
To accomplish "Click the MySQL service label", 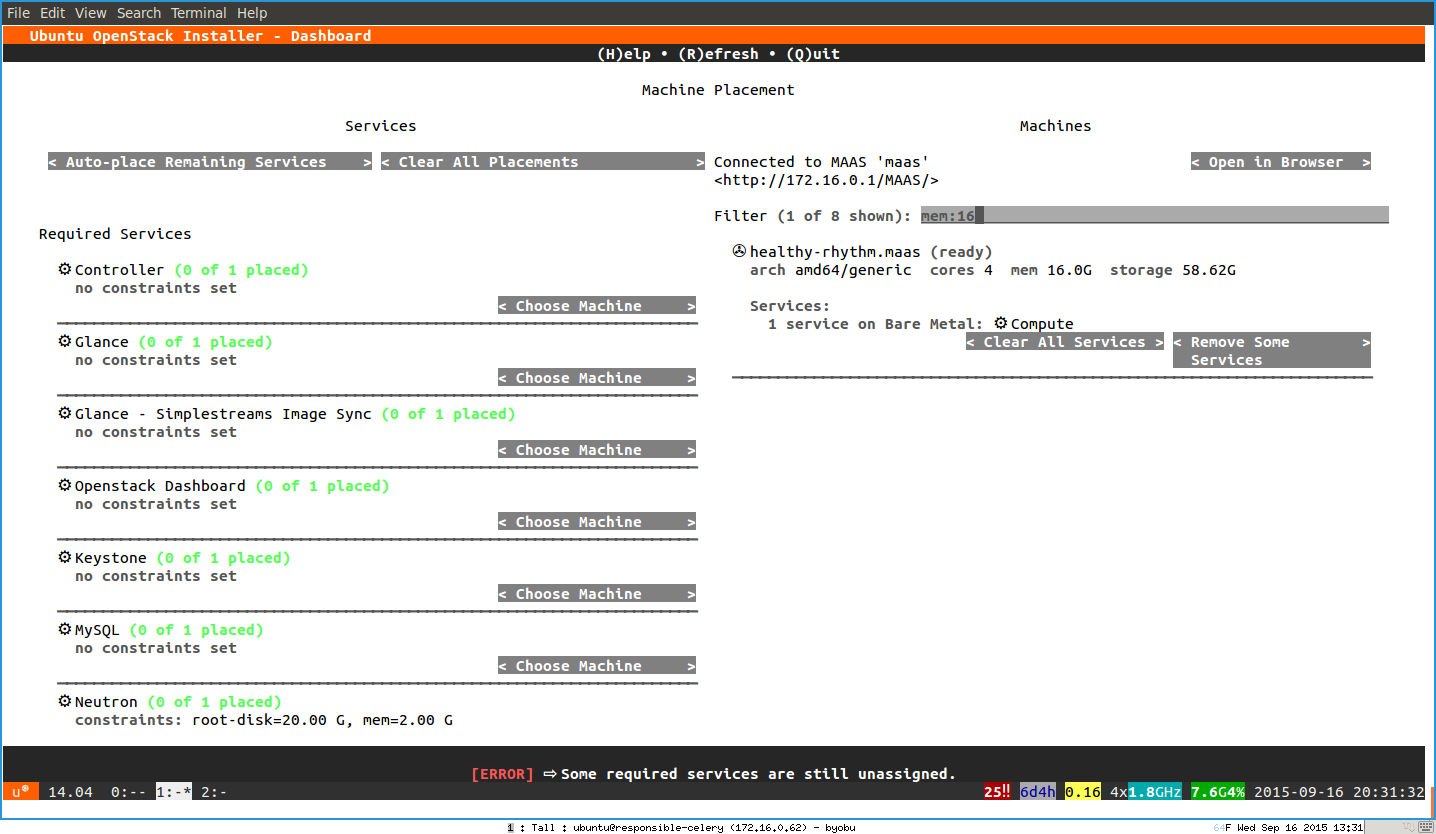I will pos(97,630).
